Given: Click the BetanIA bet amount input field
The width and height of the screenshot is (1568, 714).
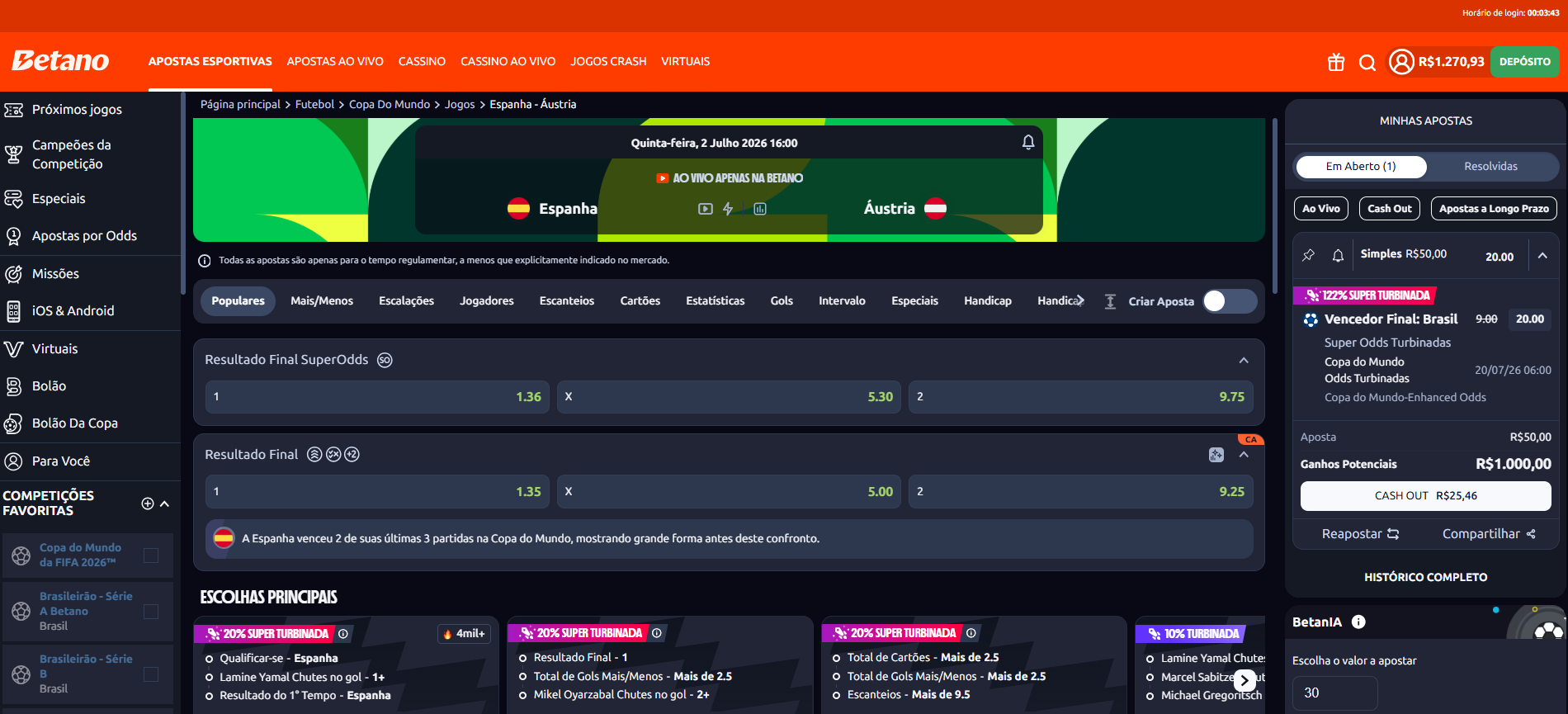Looking at the screenshot, I should (1334, 693).
